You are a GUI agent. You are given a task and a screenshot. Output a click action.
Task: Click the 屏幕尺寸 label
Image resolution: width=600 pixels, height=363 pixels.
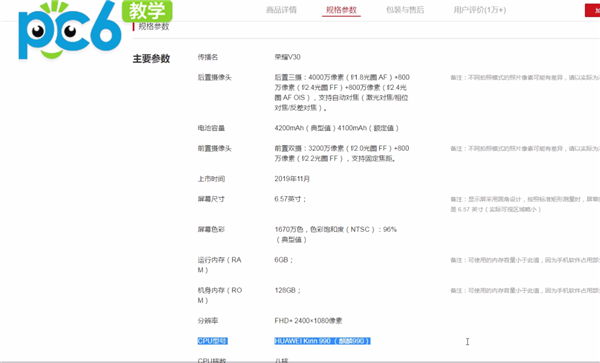pyautogui.click(x=211, y=199)
